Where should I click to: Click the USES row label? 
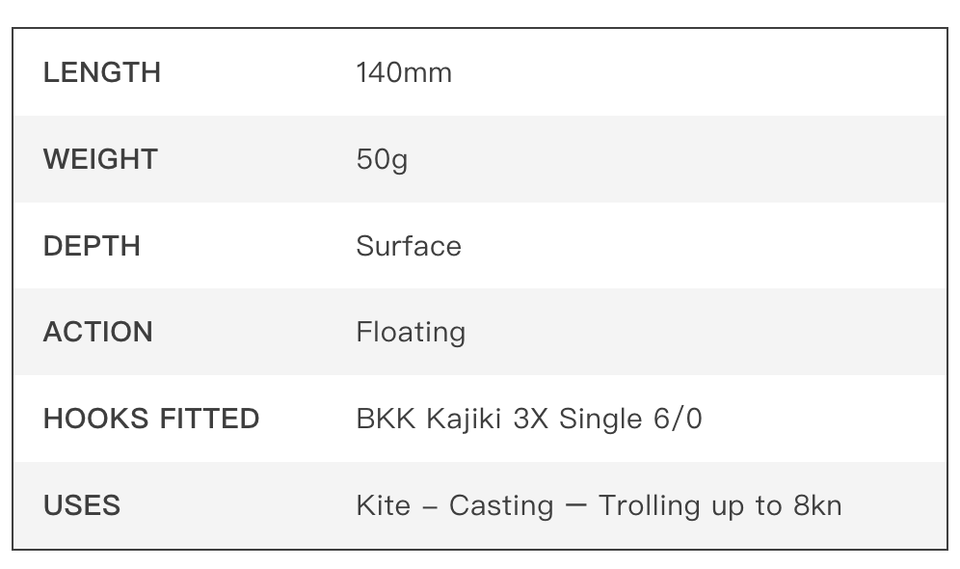click(x=82, y=506)
